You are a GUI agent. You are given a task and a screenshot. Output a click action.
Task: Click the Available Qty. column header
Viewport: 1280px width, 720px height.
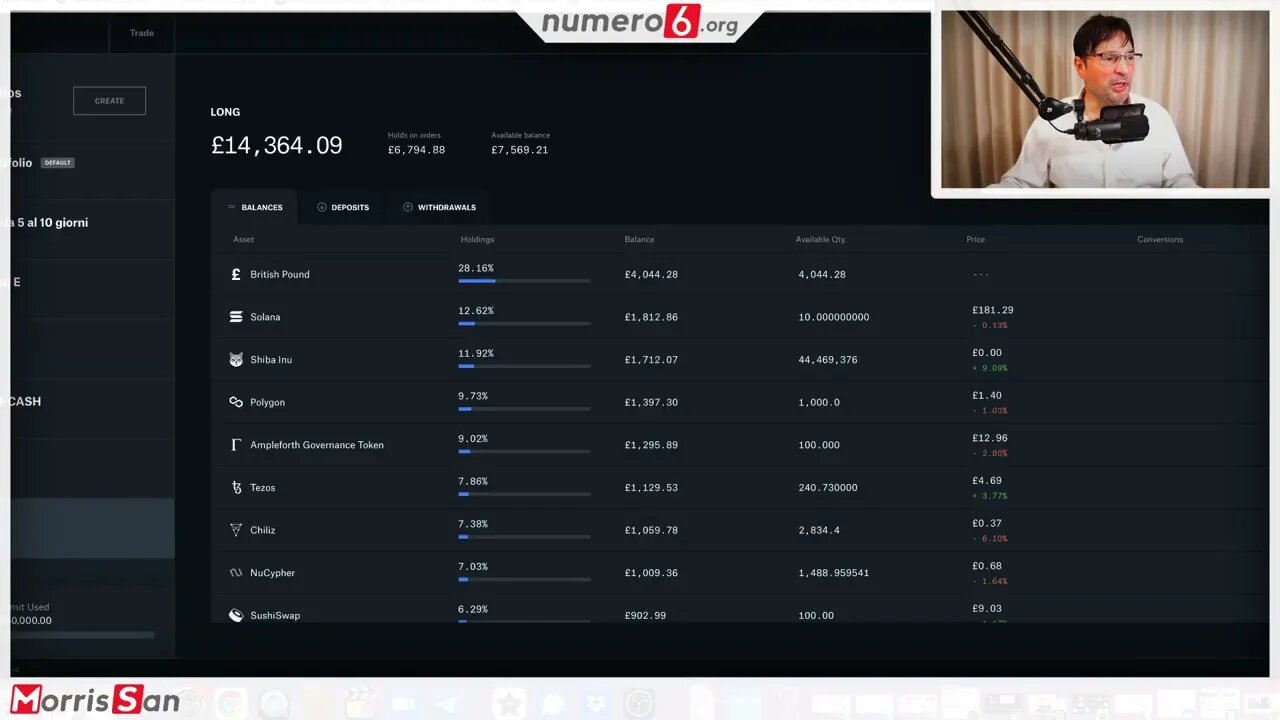tap(820, 240)
